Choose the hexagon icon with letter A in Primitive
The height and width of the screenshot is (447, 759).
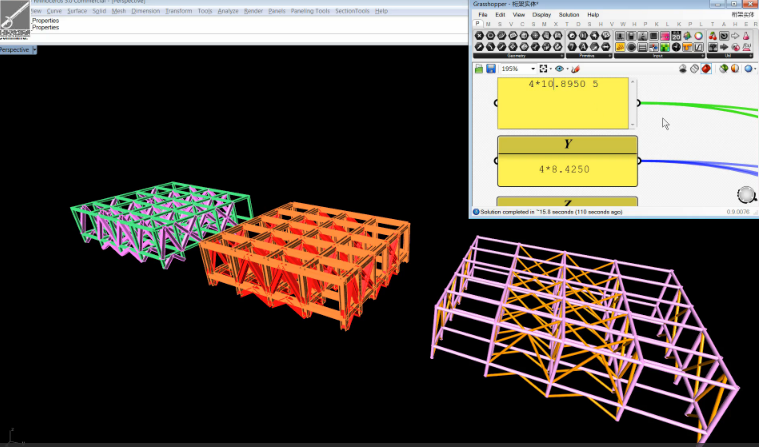click(x=583, y=47)
